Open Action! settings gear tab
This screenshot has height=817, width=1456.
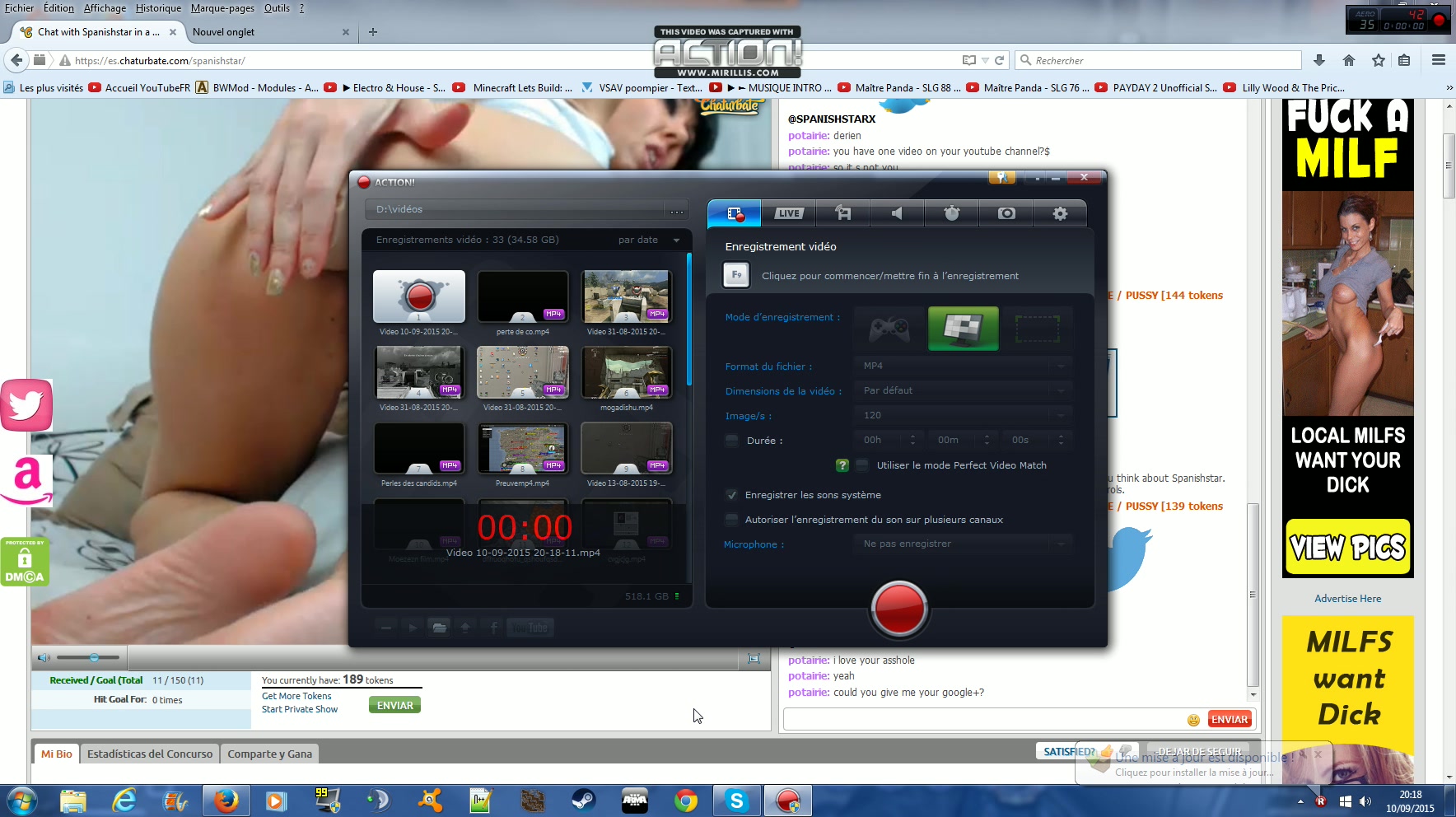(x=1060, y=213)
